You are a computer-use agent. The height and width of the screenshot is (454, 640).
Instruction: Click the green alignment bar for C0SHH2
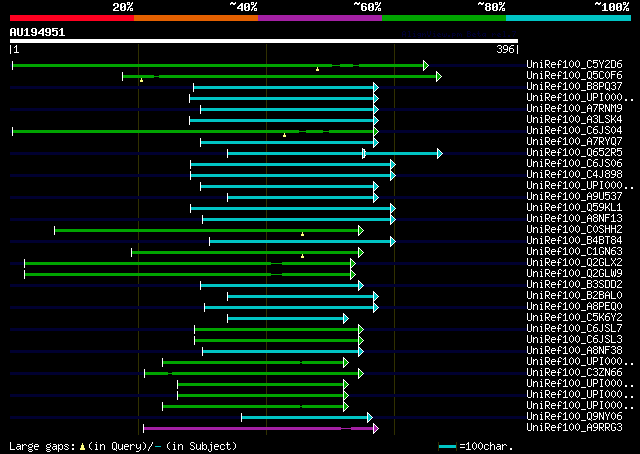209,231
